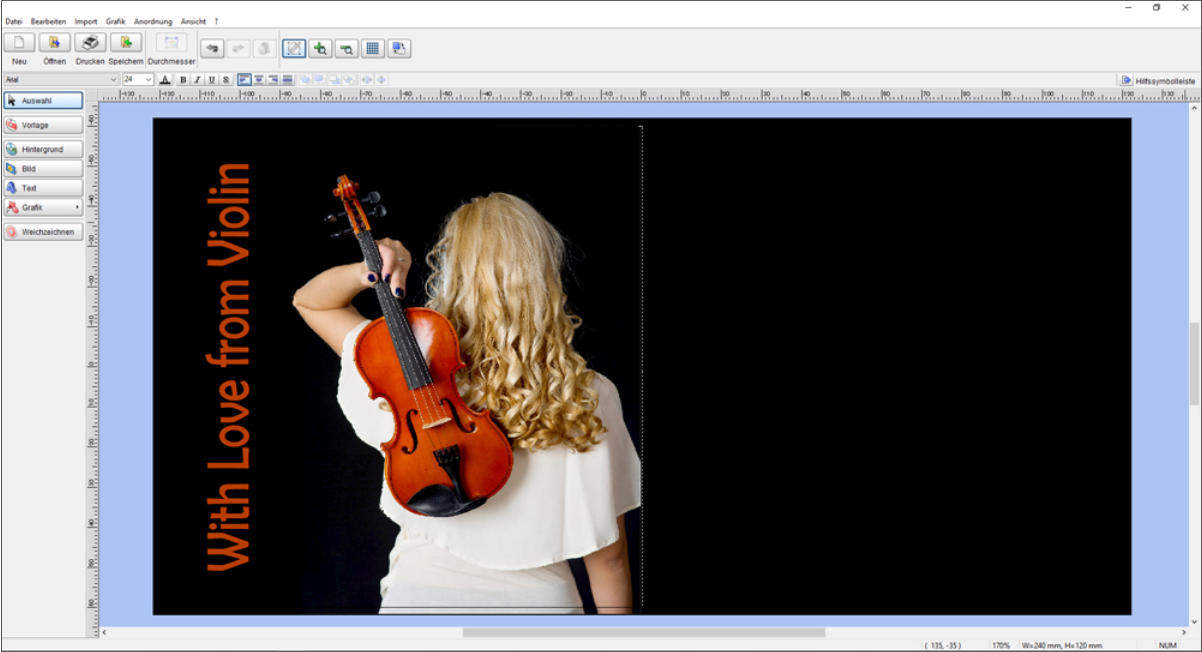Expand the Grafik tool submenu in sidebar
This screenshot has width=1202, height=652.
[x=77, y=208]
